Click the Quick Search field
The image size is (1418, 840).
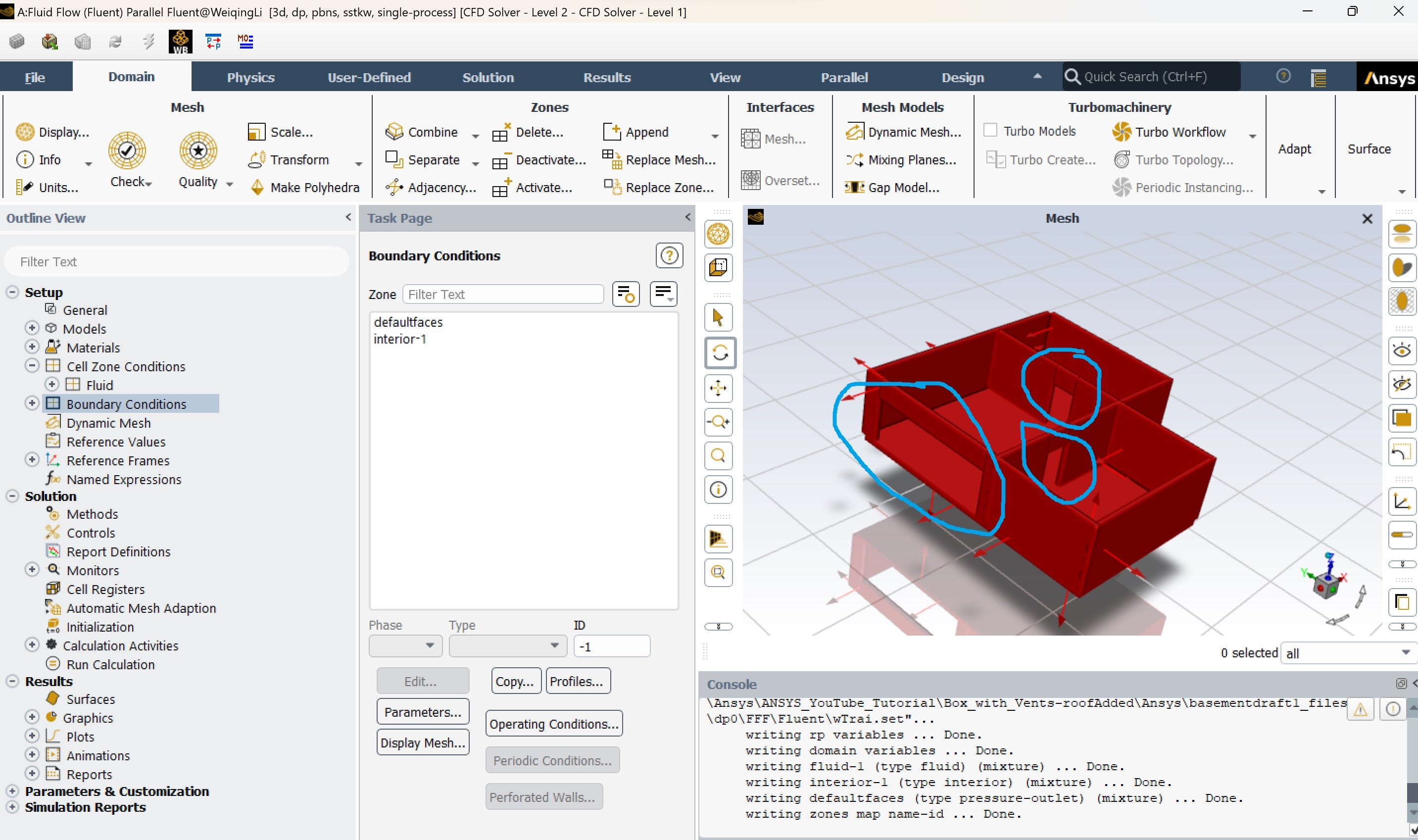1152,77
